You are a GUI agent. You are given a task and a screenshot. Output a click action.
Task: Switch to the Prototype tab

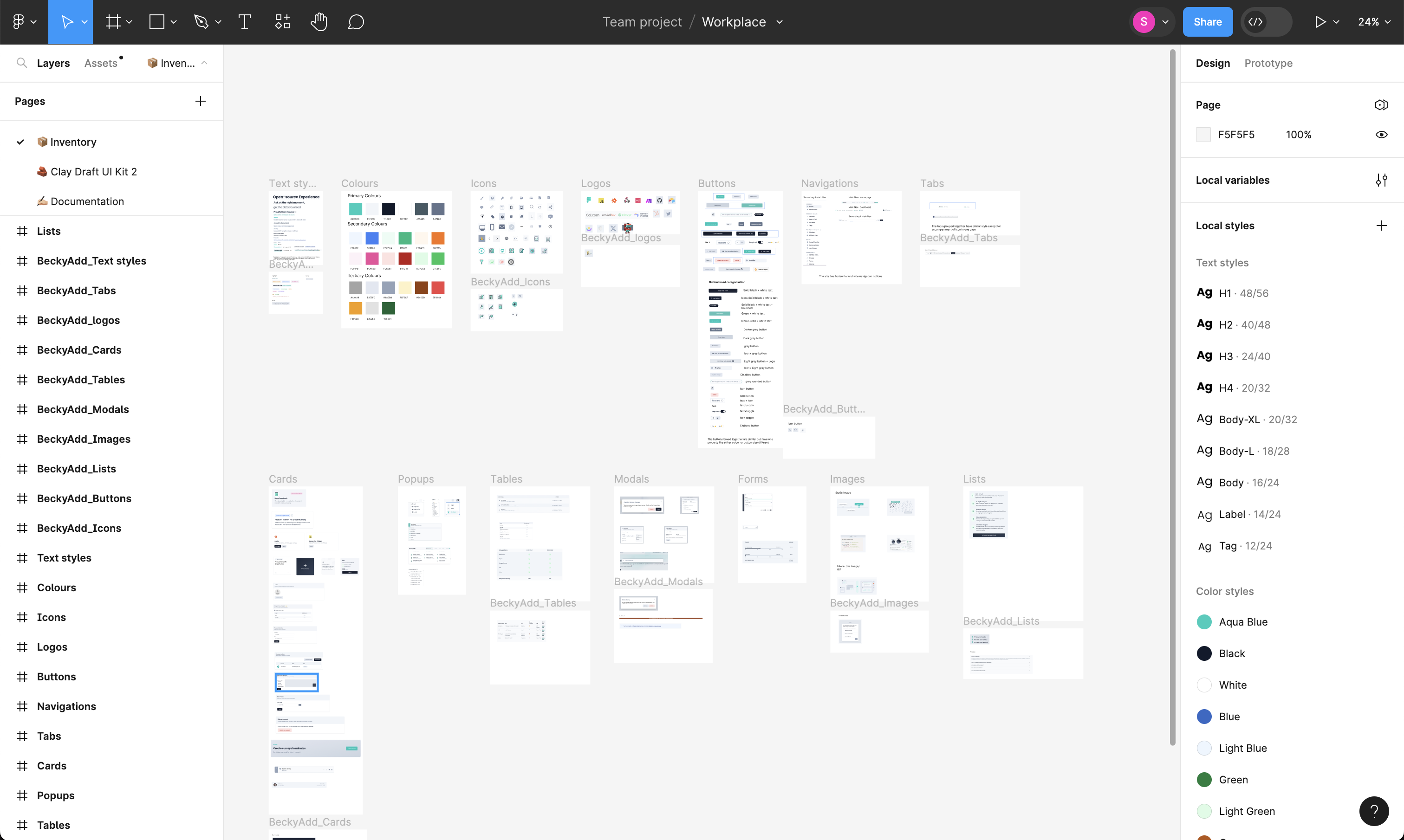click(1268, 63)
